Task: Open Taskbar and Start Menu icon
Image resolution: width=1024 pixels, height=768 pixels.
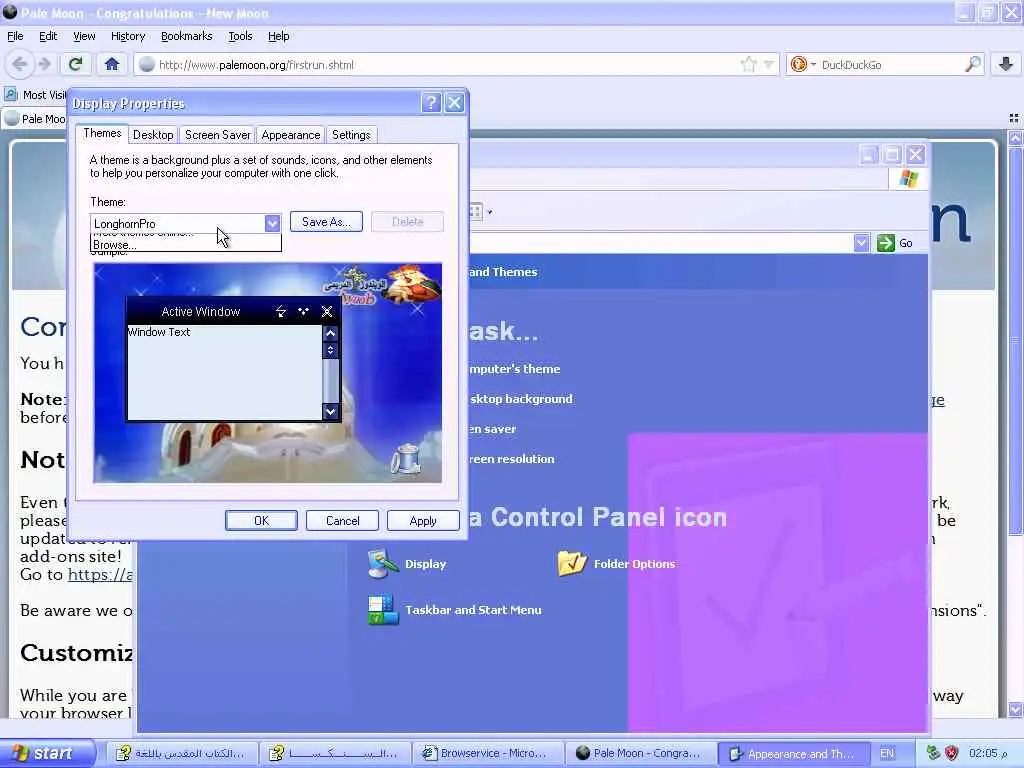Action: (x=455, y=609)
